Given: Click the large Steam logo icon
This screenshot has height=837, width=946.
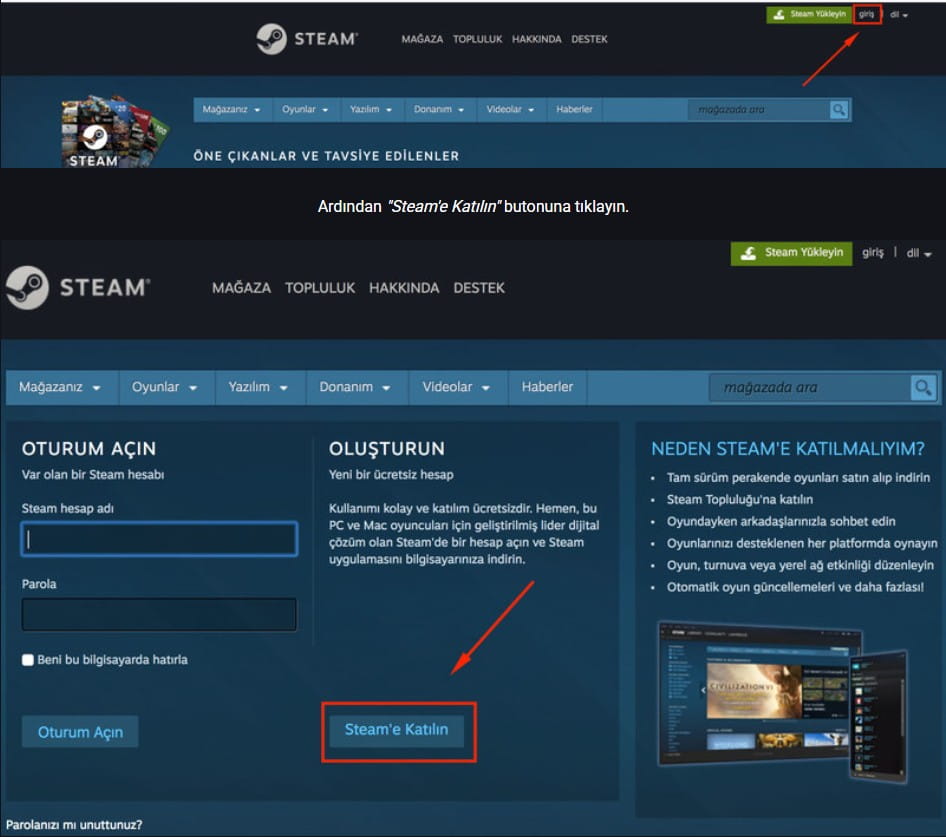Looking at the screenshot, I should (x=27, y=287).
